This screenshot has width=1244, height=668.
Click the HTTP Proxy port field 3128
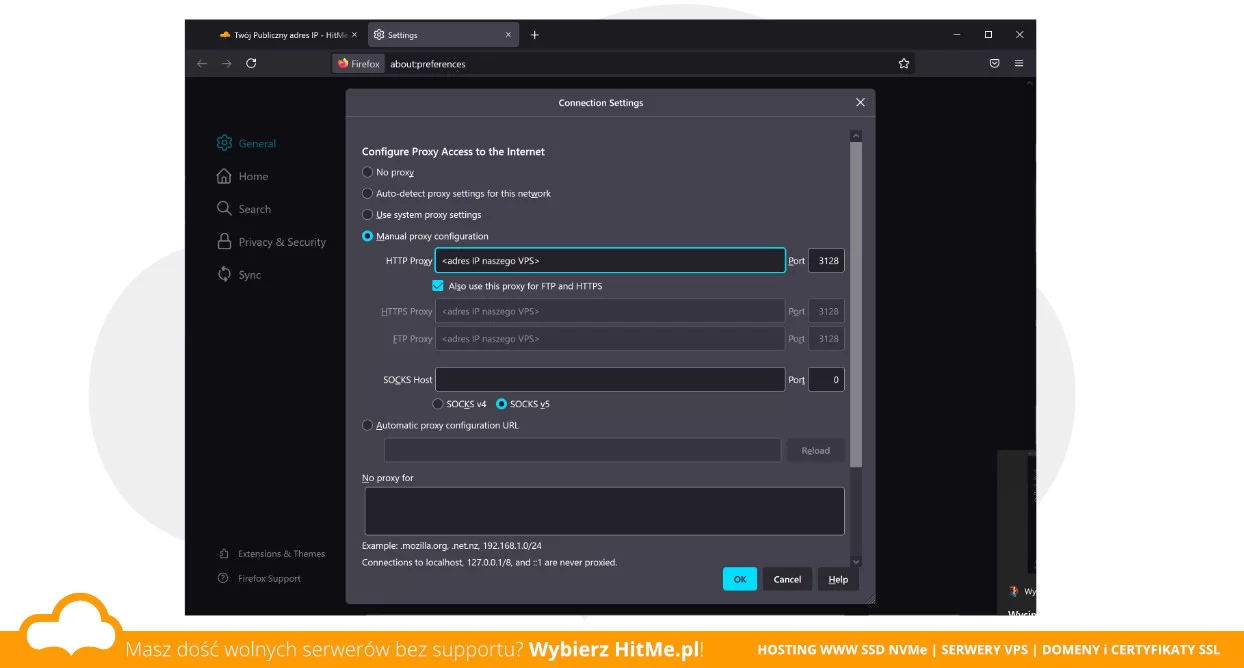click(826, 260)
